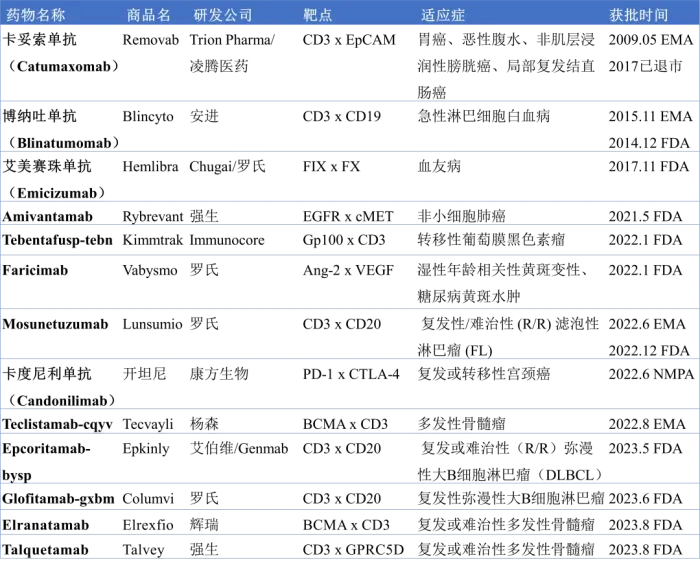Click the 辉瑞 company cell
This screenshot has height=567, width=700.
click(x=204, y=525)
